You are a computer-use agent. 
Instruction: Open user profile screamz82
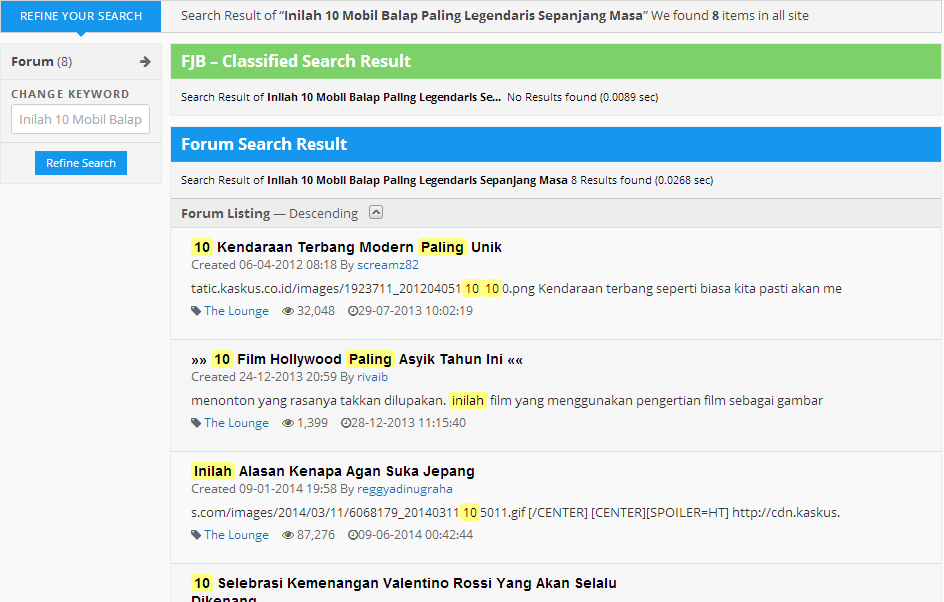point(388,265)
